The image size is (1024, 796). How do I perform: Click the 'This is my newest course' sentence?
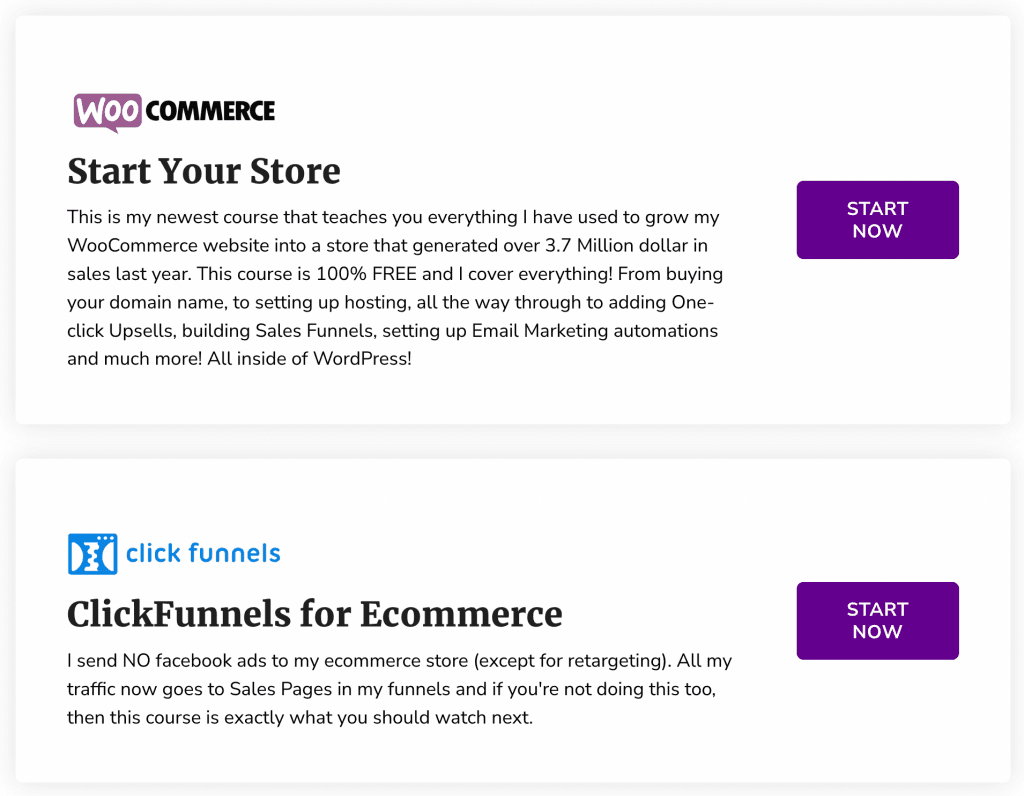coord(170,217)
